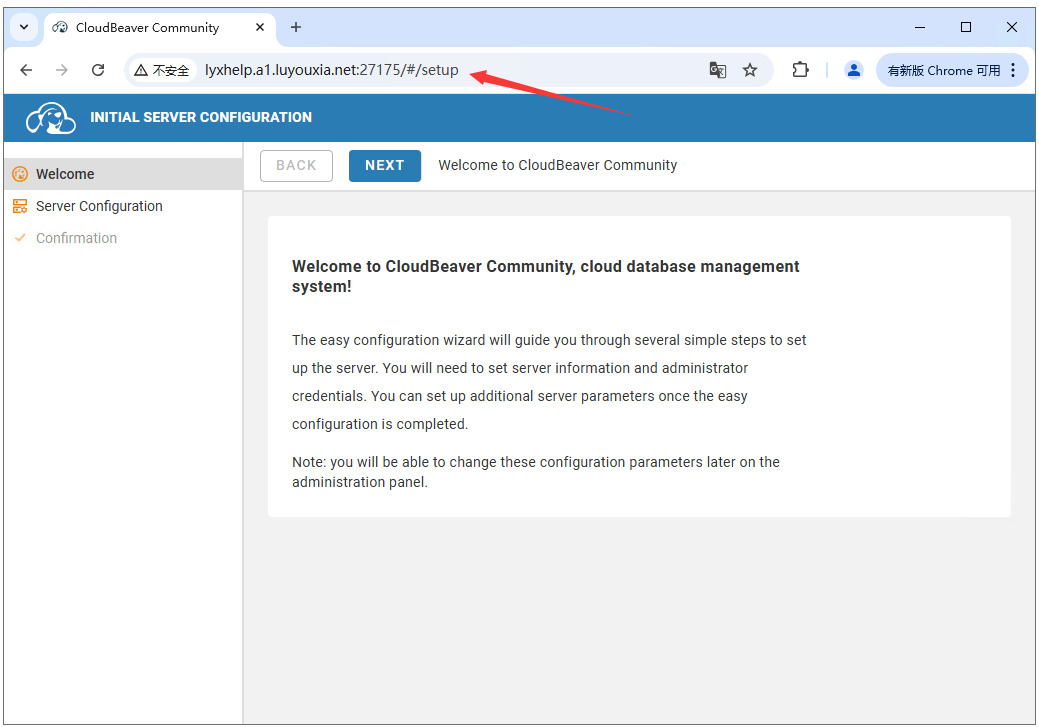Screen dimensions: 1039x727
Task: Bookmark this page with star icon
Action: [x=749, y=70]
